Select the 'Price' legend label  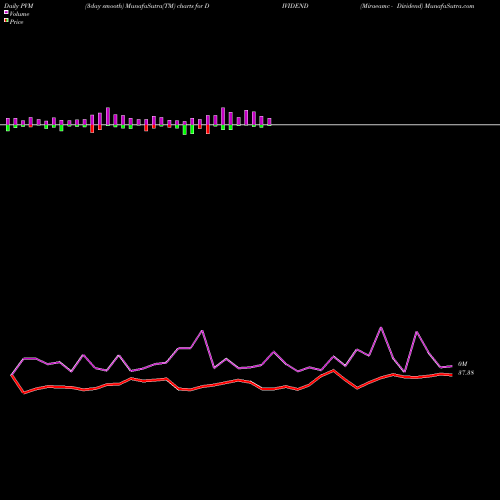click(17, 22)
